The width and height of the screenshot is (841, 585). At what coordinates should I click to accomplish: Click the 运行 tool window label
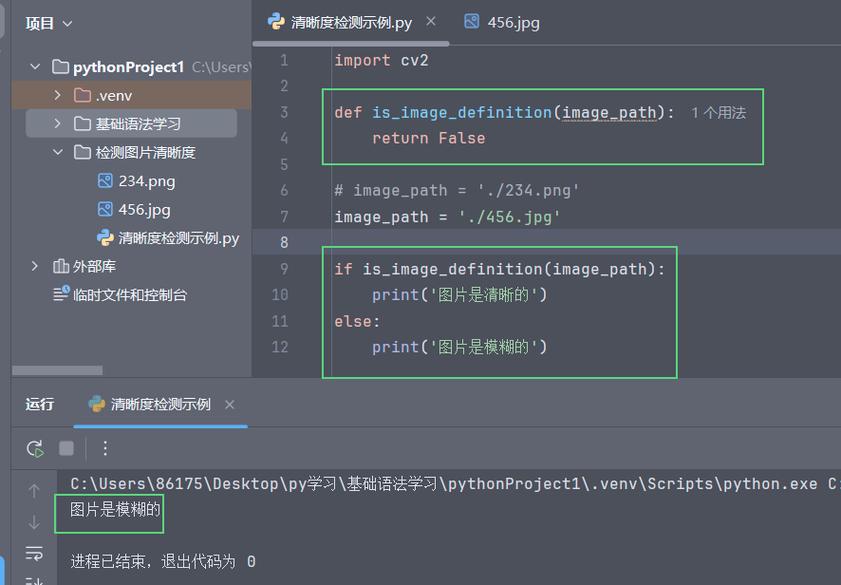[40, 404]
